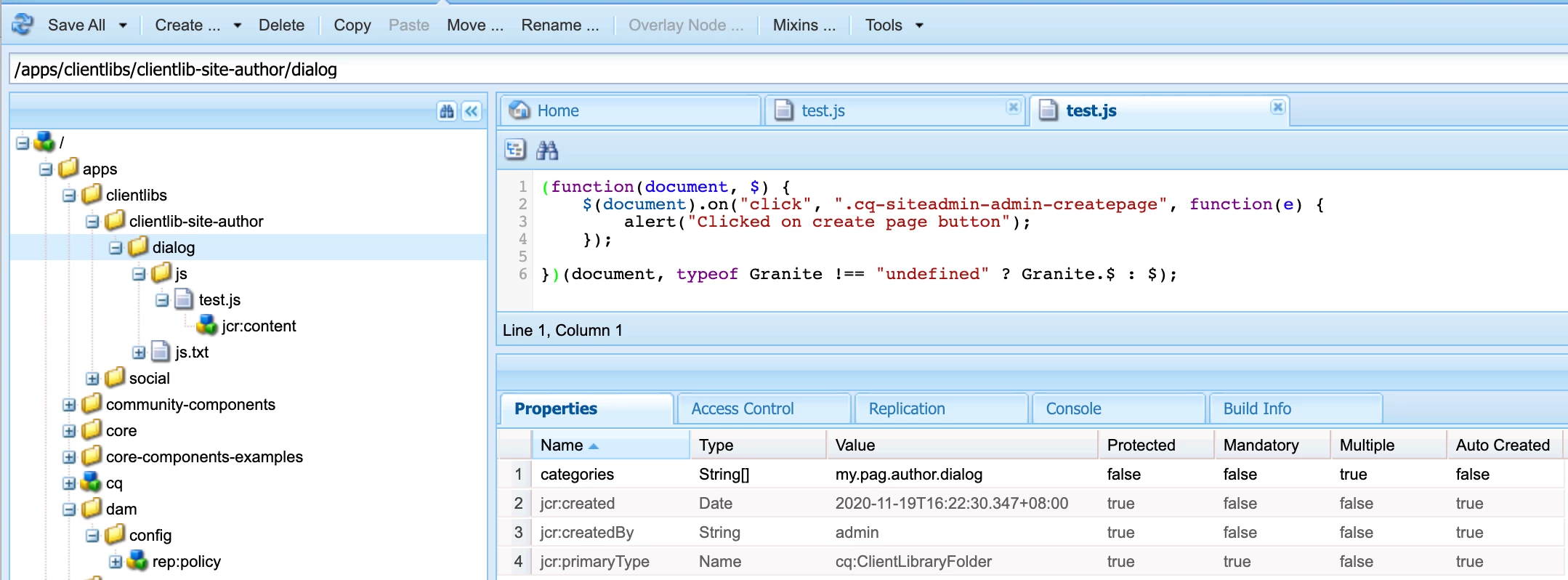Collapse the apps node
This screenshot has width=1568, height=580.
(x=46, y=169)
